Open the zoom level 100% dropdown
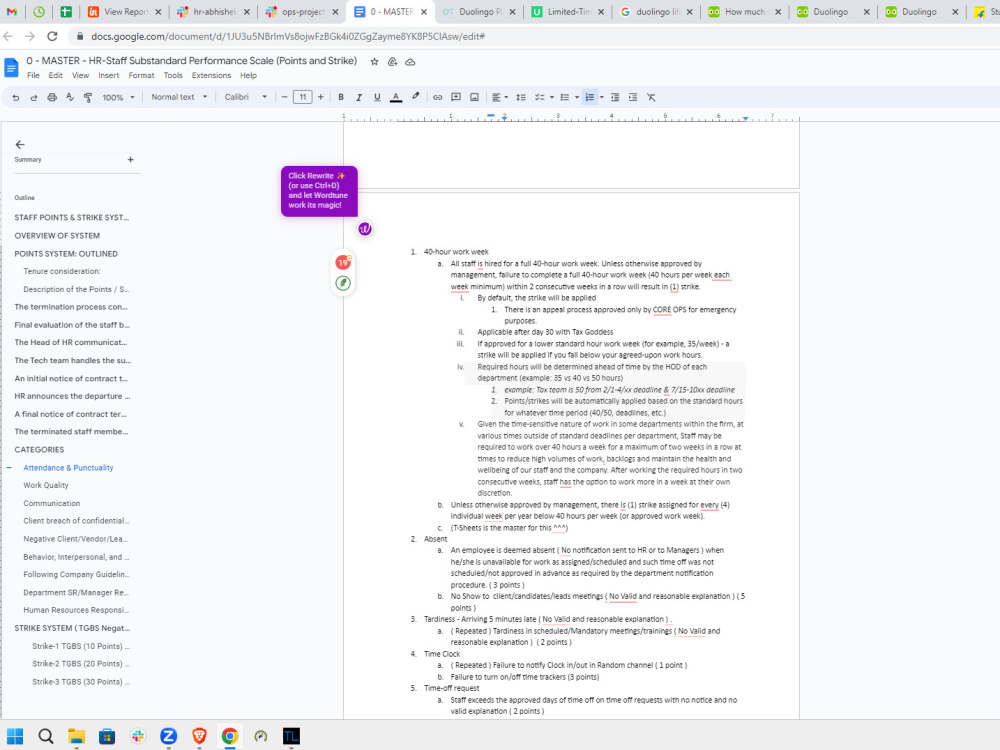 [x=119, y=98]
